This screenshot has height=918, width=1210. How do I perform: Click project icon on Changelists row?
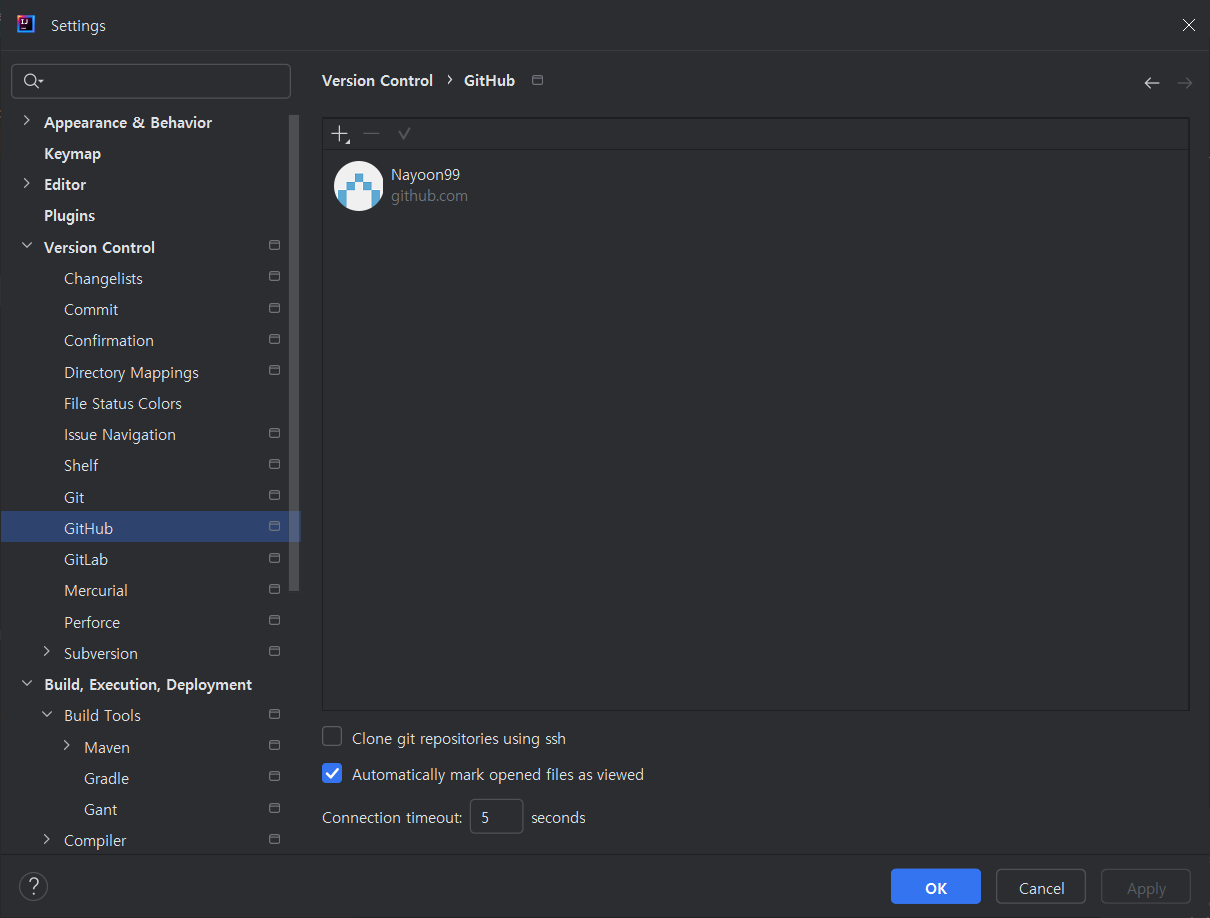pos(274,277)
